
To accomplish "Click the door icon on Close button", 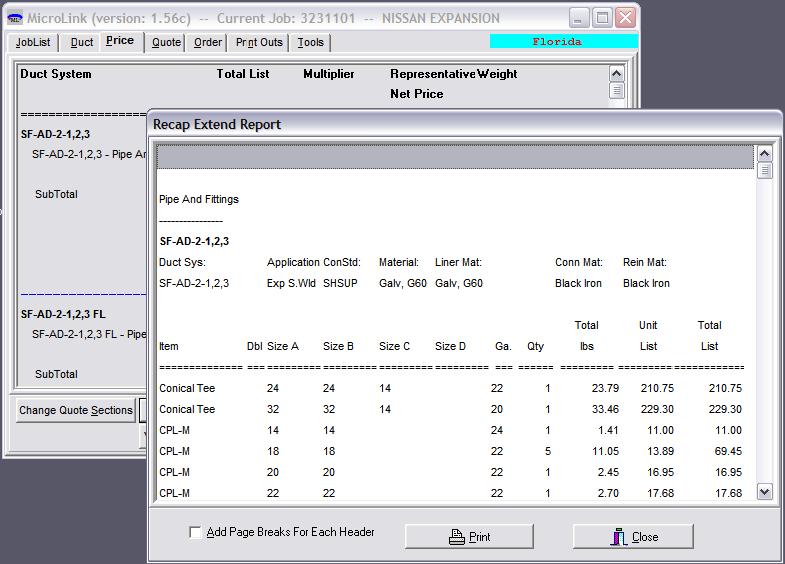I will [620, 537].
